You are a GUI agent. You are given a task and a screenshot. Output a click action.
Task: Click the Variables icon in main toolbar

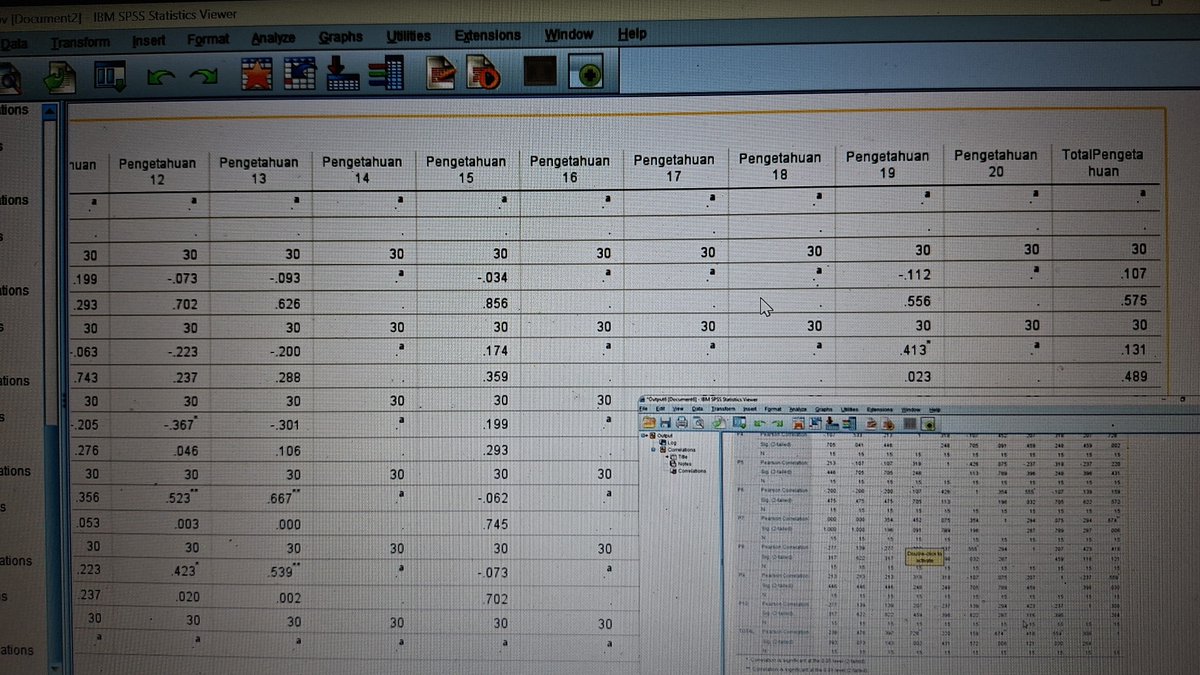(x=386, y=75)
